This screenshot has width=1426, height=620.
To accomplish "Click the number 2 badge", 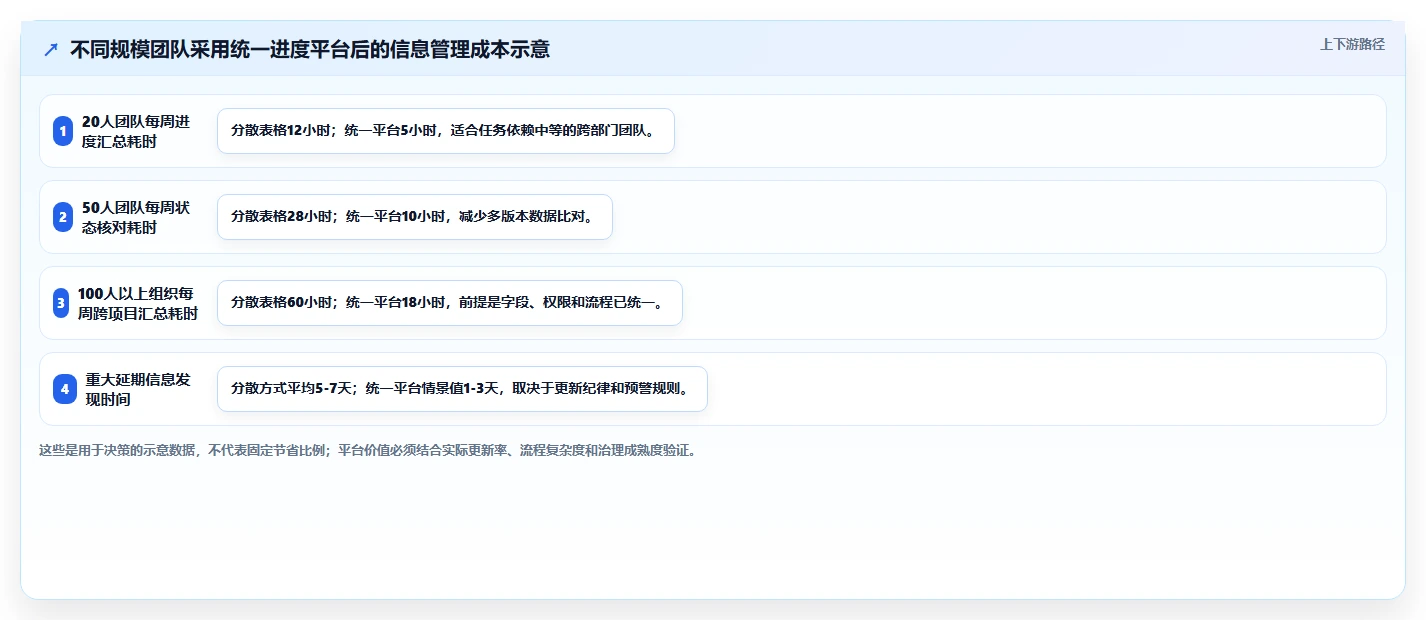I will point(63,217).
